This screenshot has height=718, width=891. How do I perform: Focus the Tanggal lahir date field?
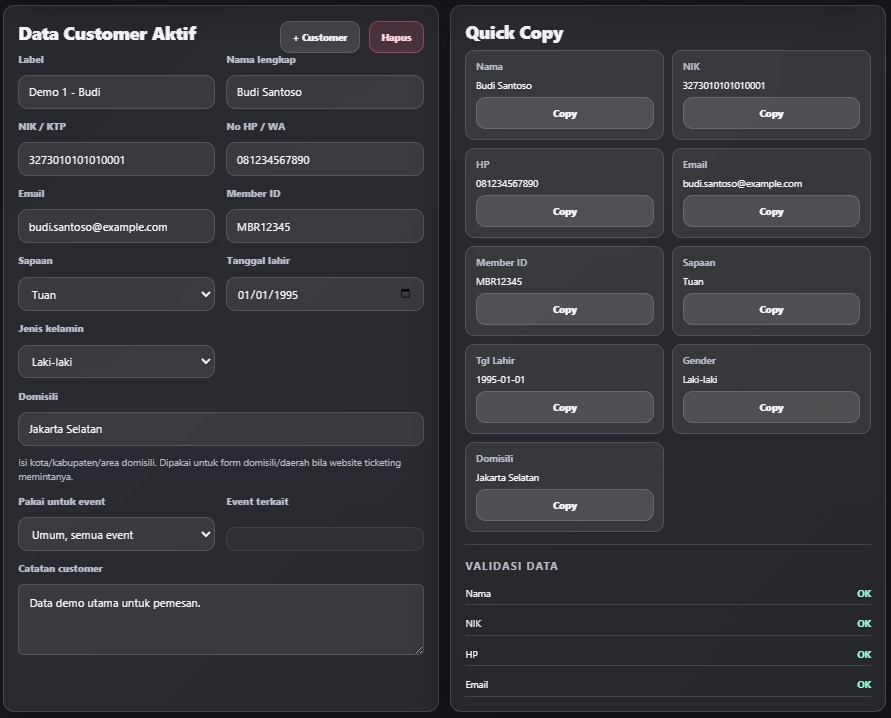point(324,294)
